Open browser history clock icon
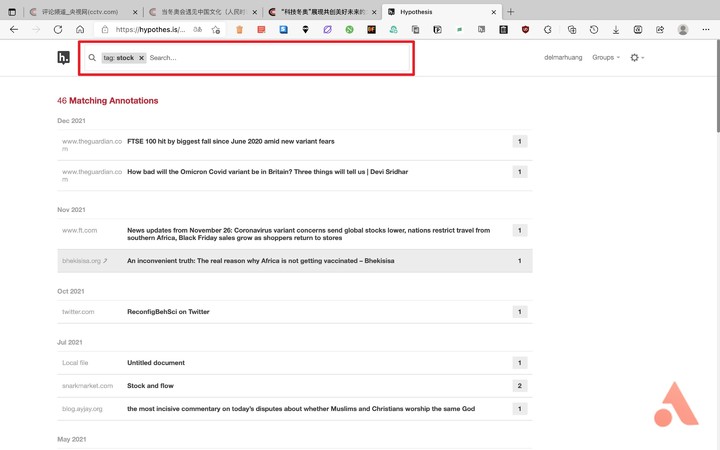Viewport: 720px width, 450px height. pos(594,29)
